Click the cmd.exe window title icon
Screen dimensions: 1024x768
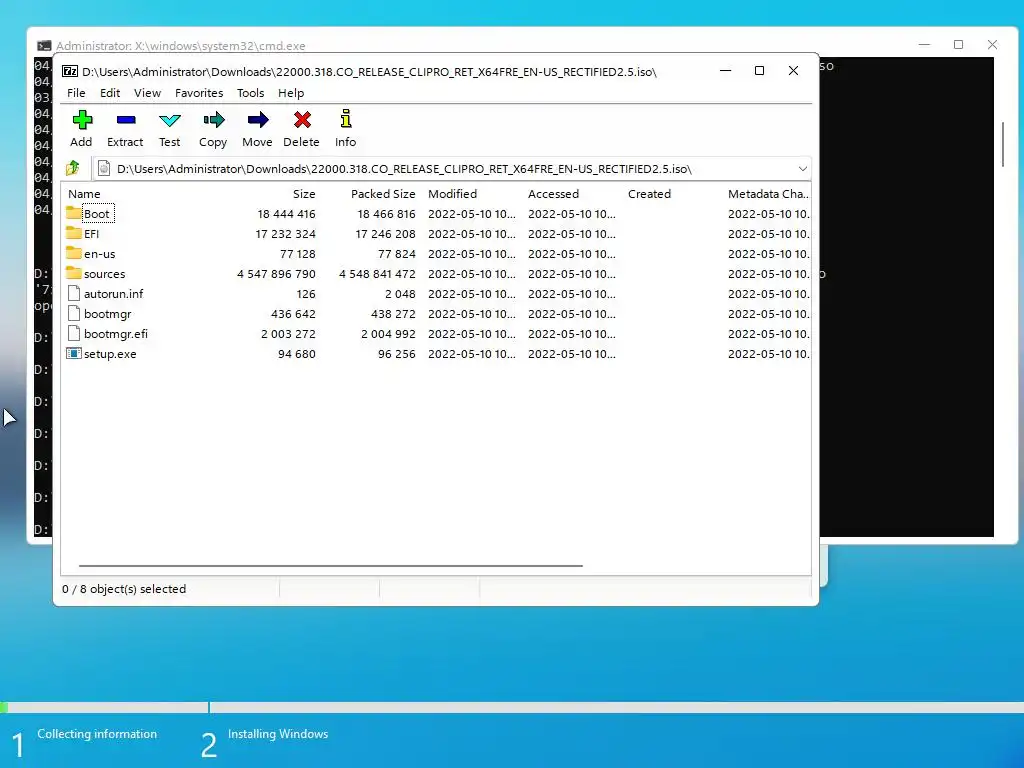(44, 46)
